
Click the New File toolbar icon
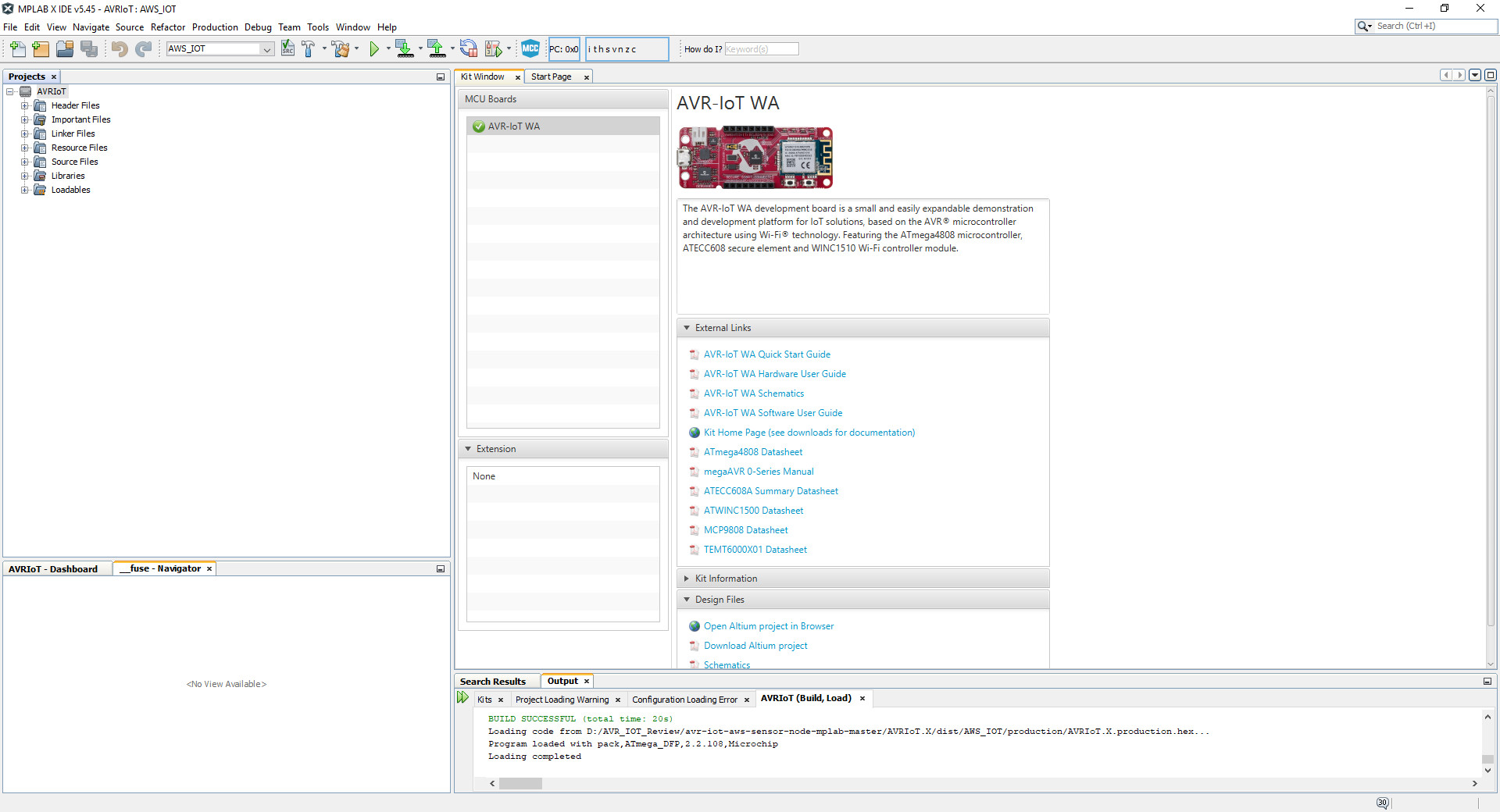tap(17, 49)
